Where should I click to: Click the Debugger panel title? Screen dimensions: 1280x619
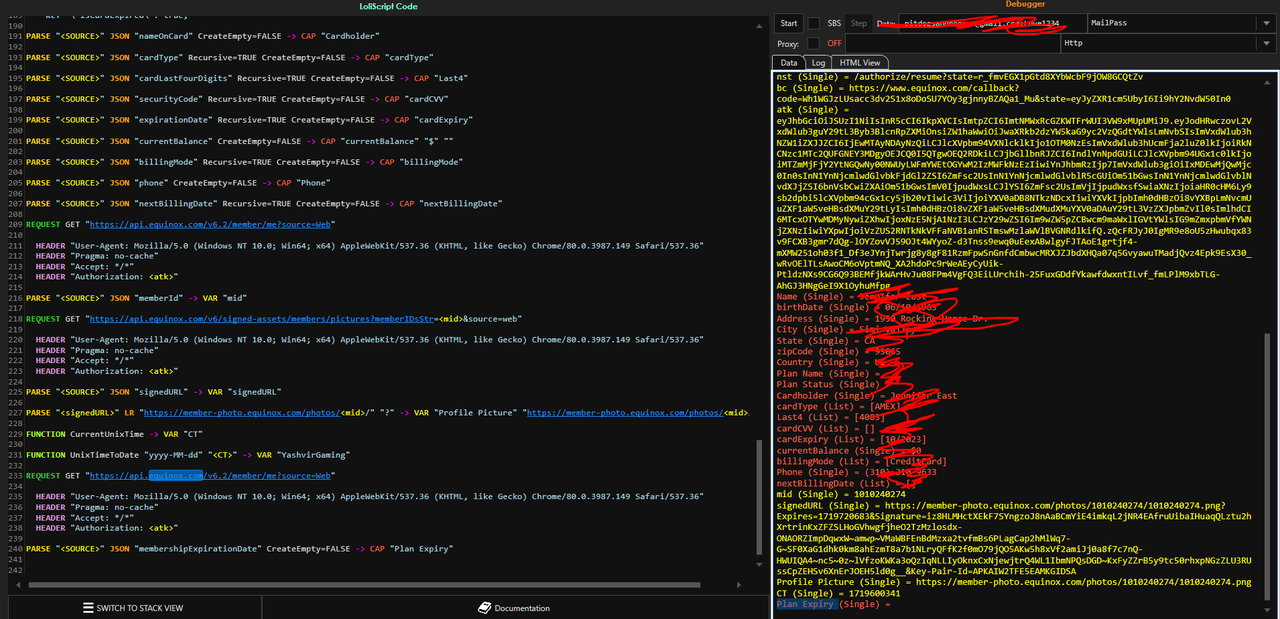pos(1024,5)
